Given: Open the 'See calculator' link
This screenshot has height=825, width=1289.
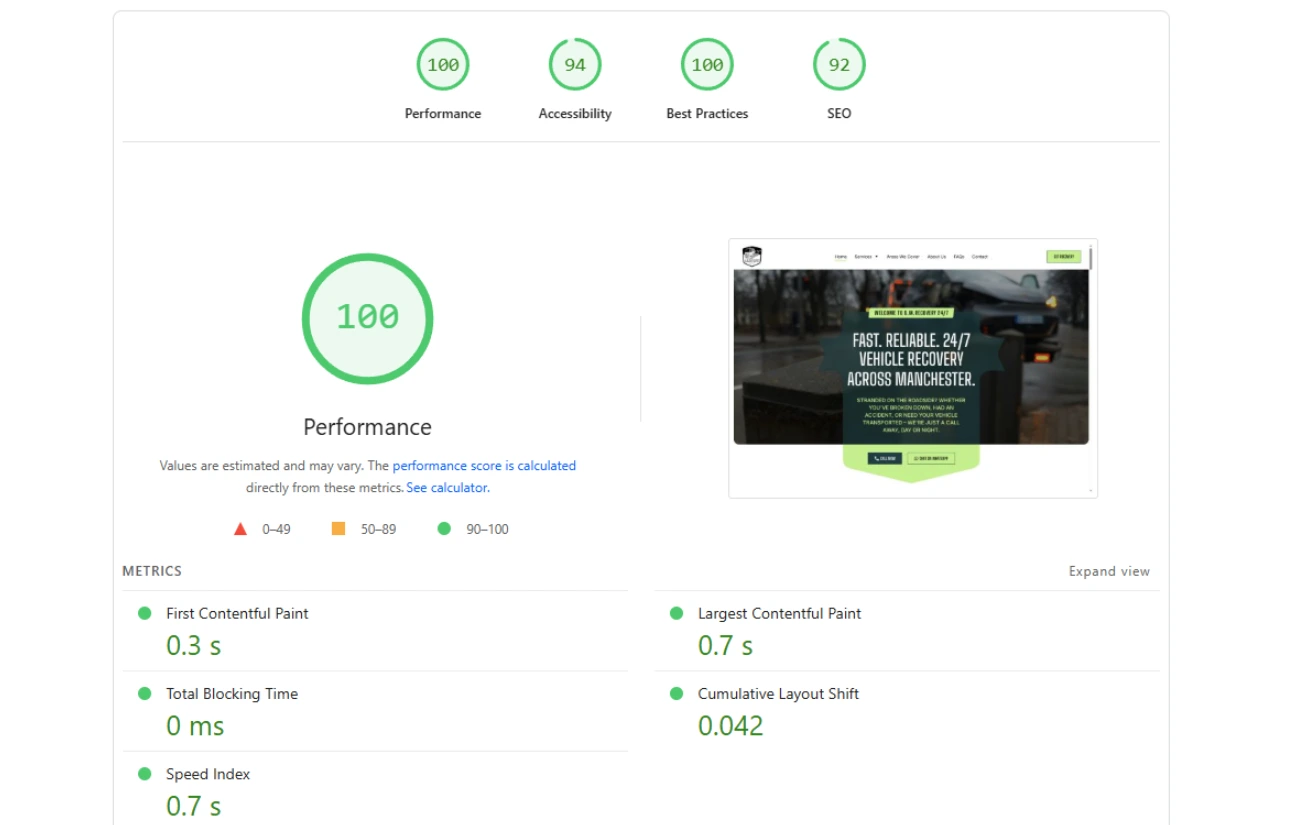Looking at the screenshot, I should (447, 488).
